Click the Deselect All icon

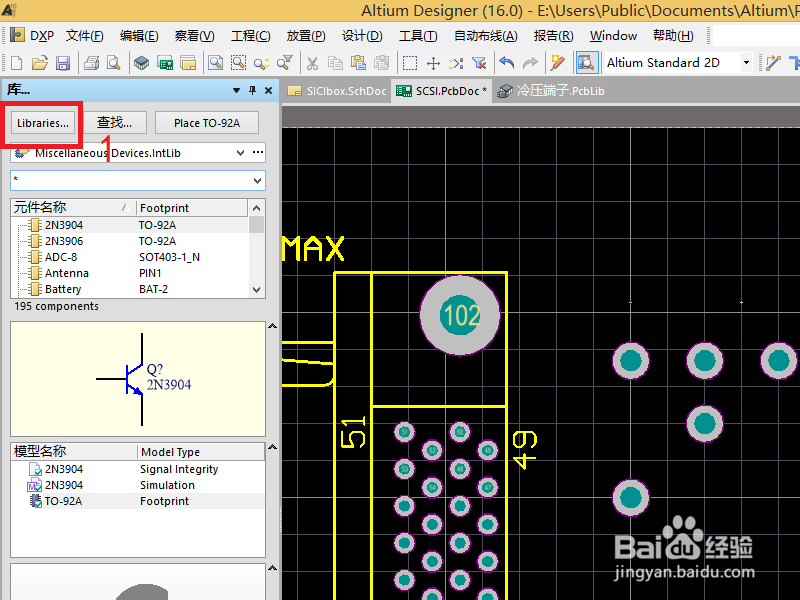(x=456, y=63)
